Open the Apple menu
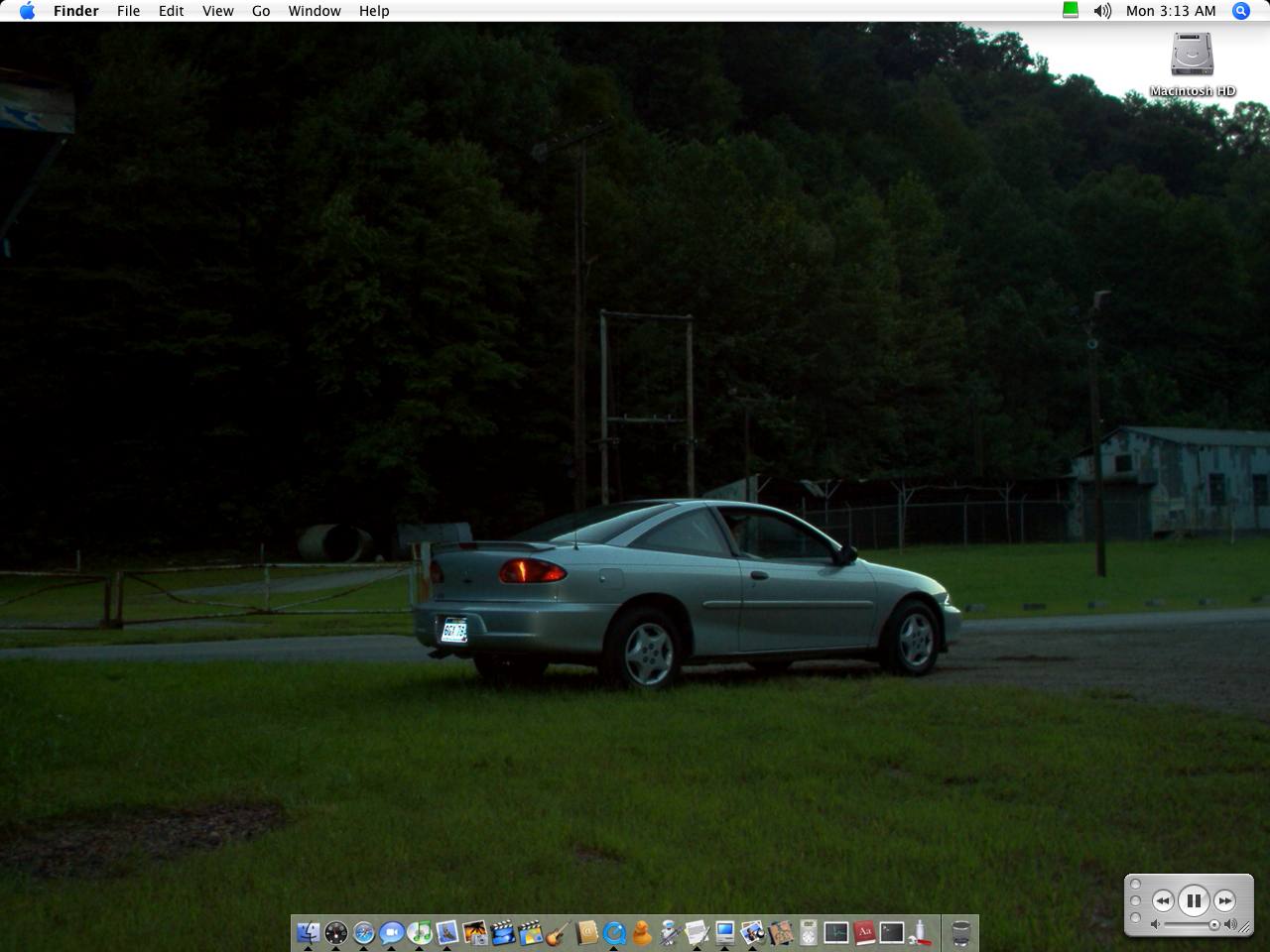 [x=27, y=11]
